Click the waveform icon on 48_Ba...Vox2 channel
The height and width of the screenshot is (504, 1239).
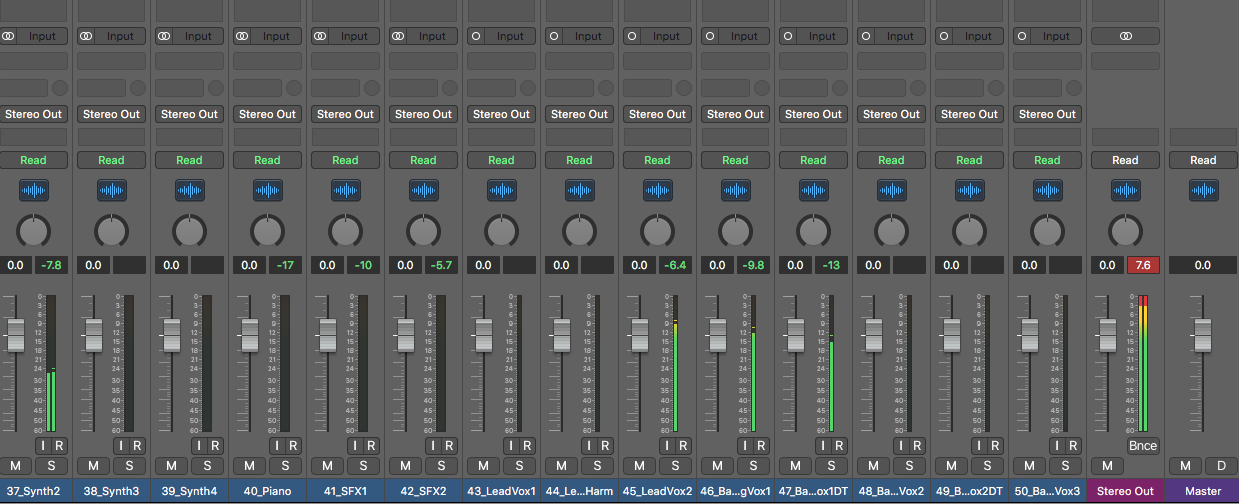(x=891, y=190)
